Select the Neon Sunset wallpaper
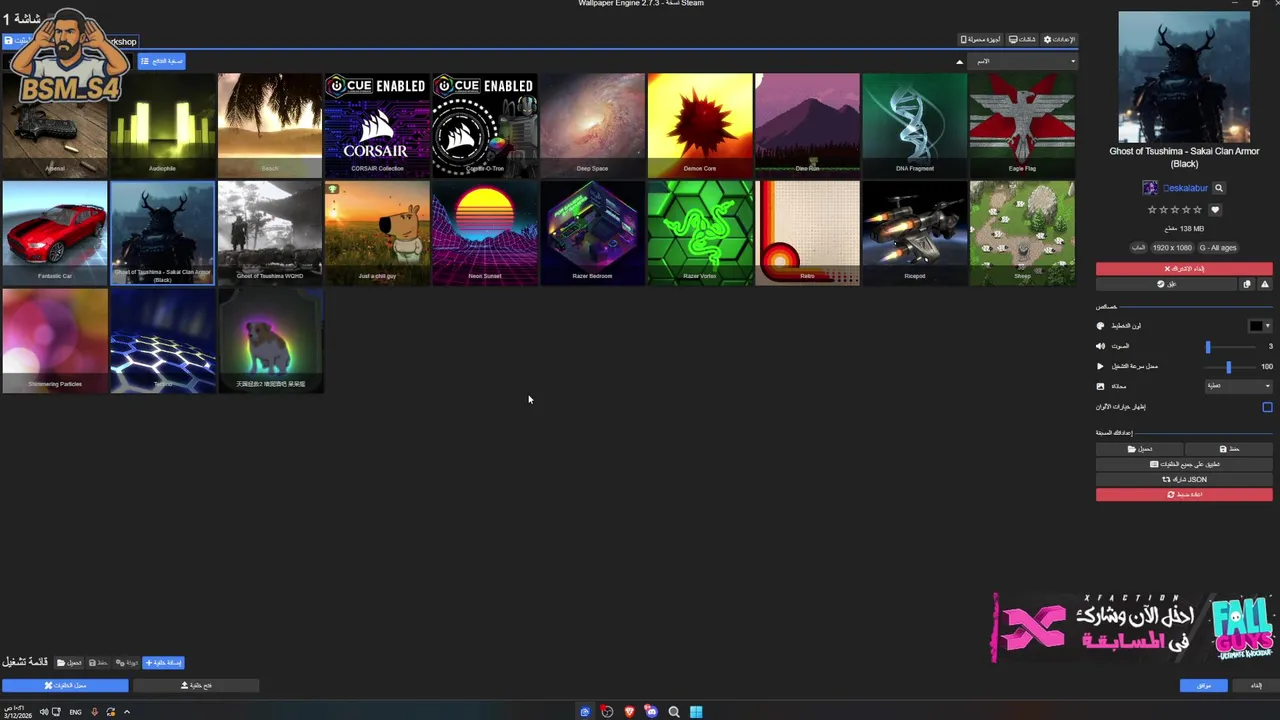The image size is (1280, 720). point(485,233)
